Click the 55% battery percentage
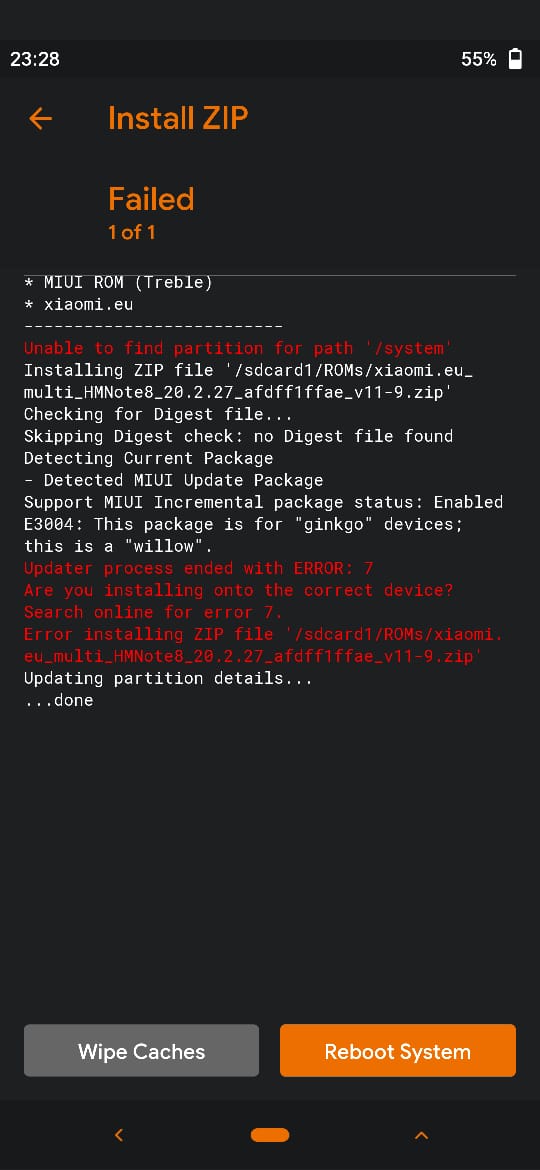Image resolution: width=540 pixels, height=1170 pixels. click(479, 59)
